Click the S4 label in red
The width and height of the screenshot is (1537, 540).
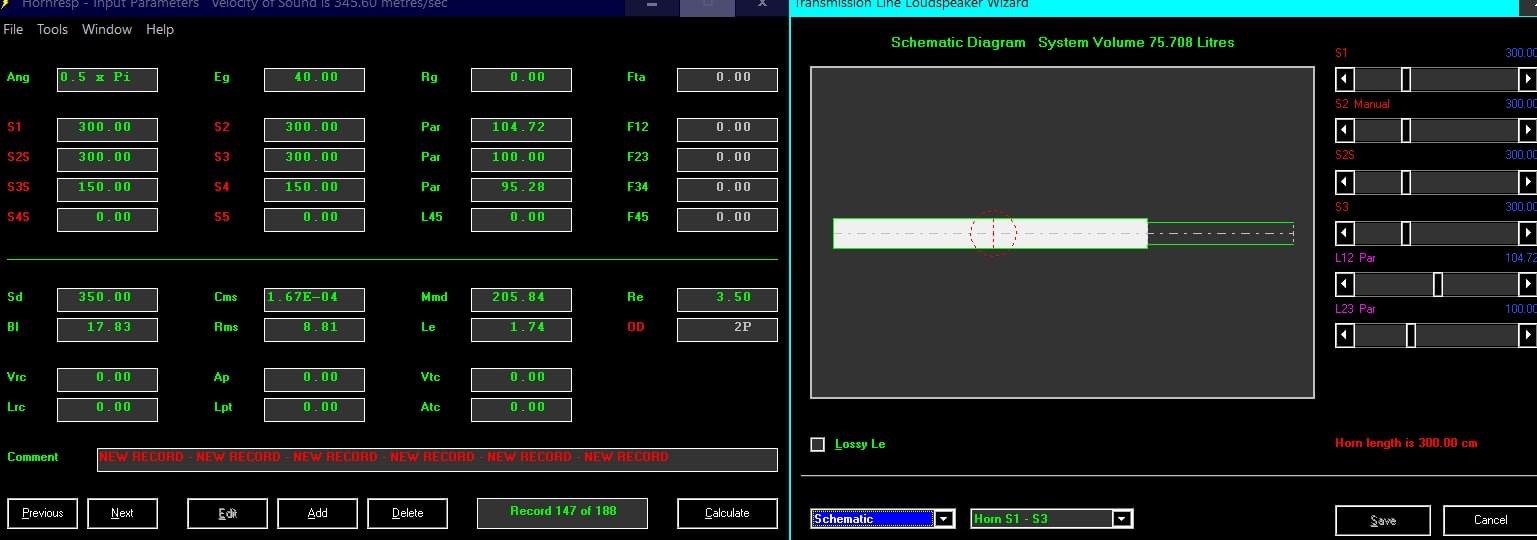(x=222, y=187)
